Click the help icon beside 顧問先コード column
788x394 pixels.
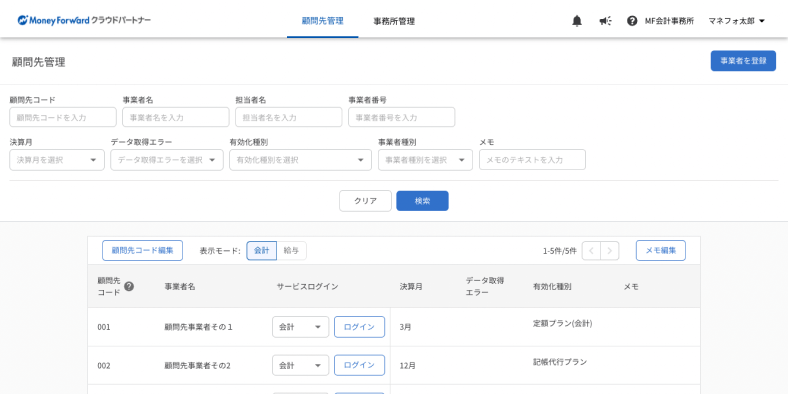tap(129, 286)
